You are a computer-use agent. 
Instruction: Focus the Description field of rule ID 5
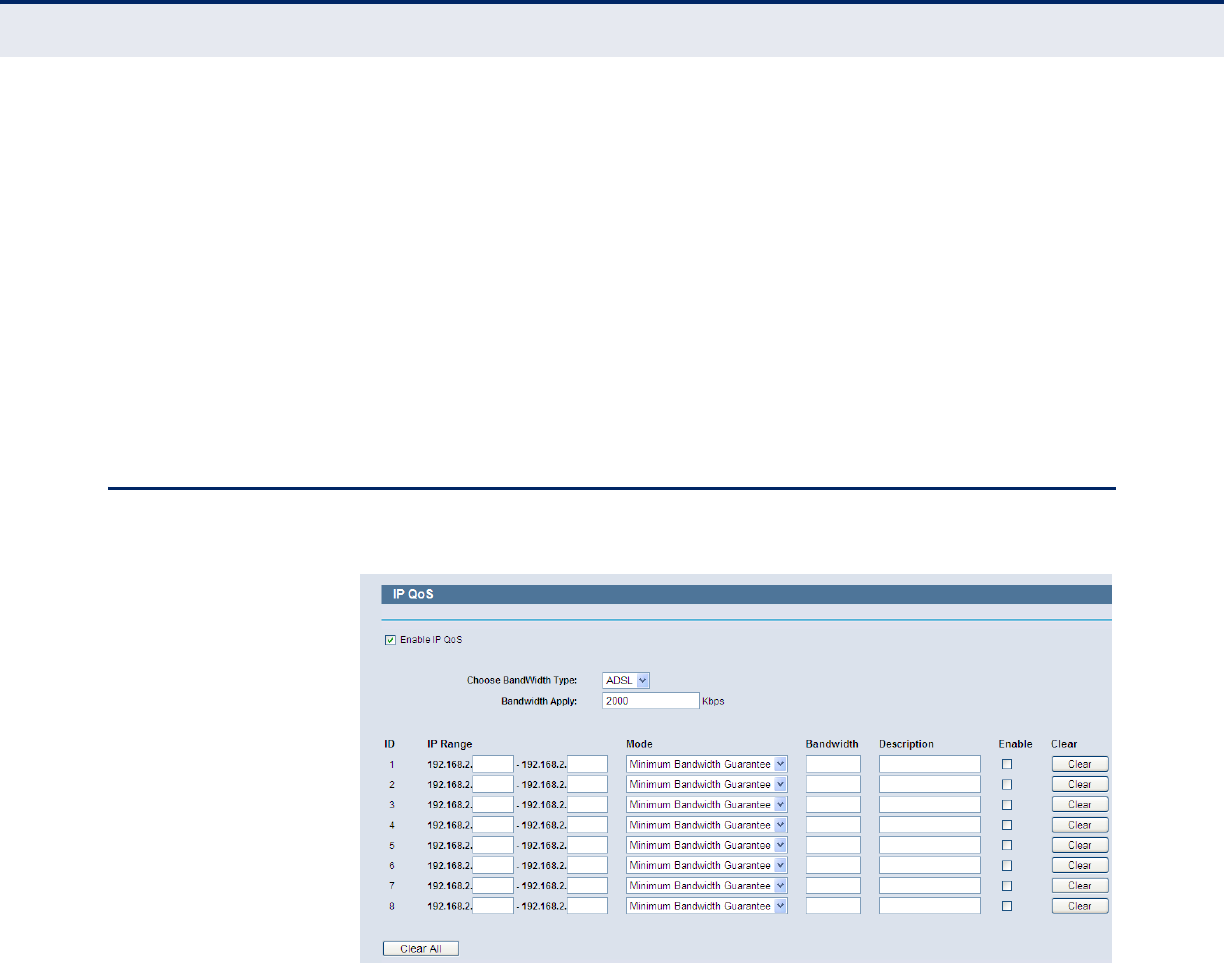click(930, 845)
